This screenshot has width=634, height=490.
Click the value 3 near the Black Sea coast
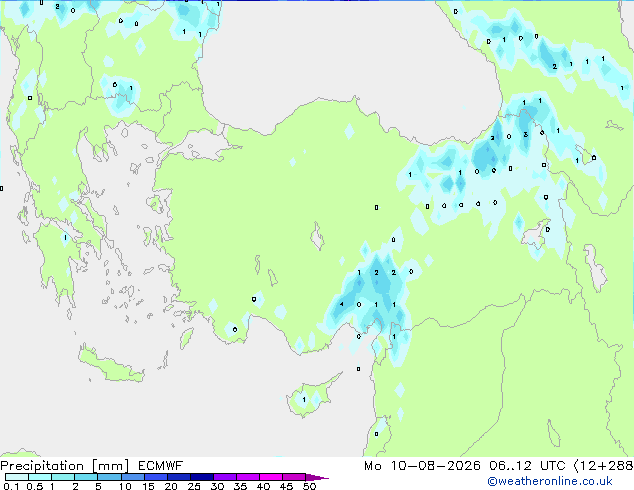pyautogui.click(x=525, y=135)
